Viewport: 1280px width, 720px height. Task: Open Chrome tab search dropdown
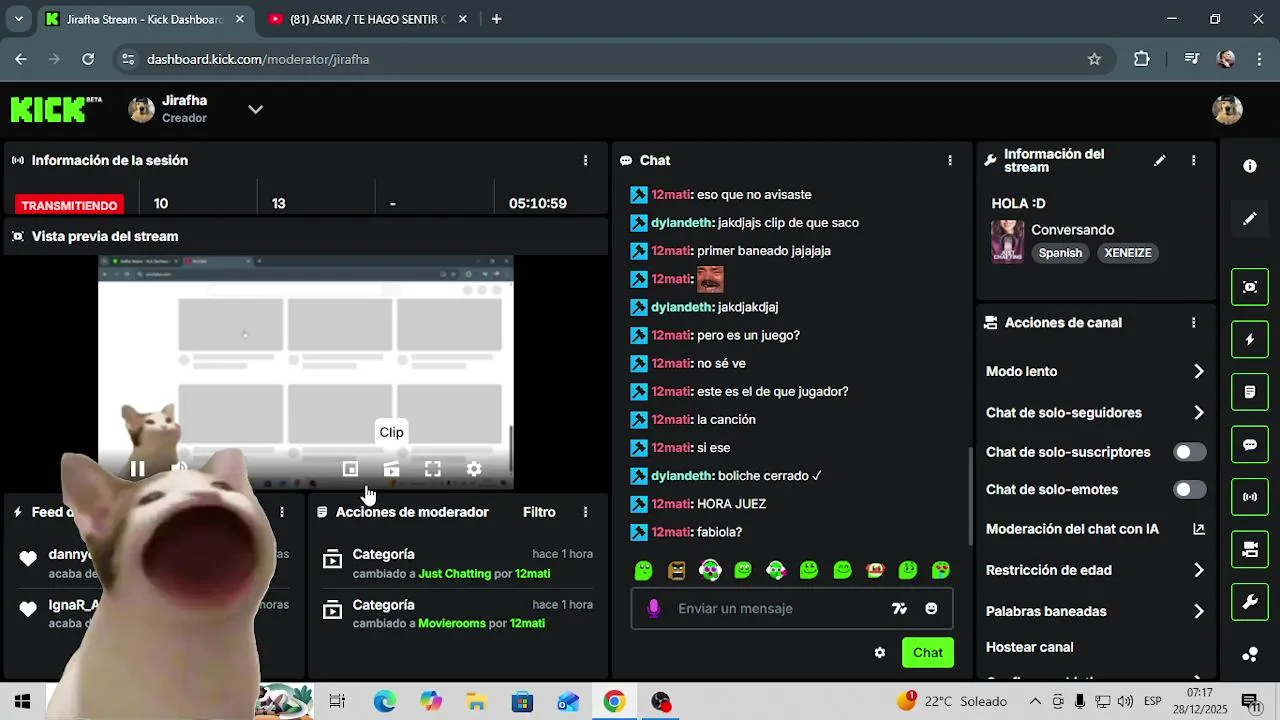coord(17,19)
